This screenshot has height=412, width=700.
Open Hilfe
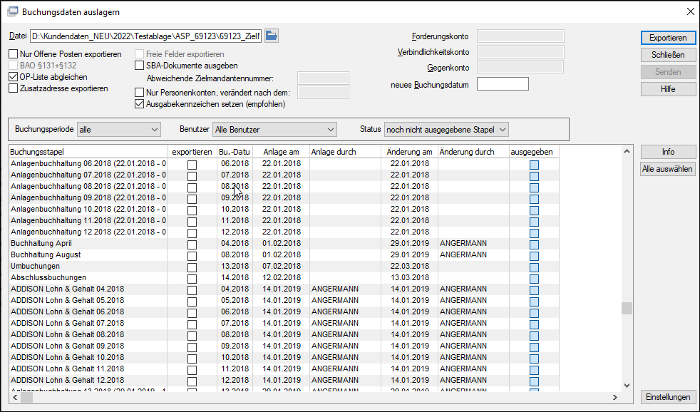pos(668,89)
